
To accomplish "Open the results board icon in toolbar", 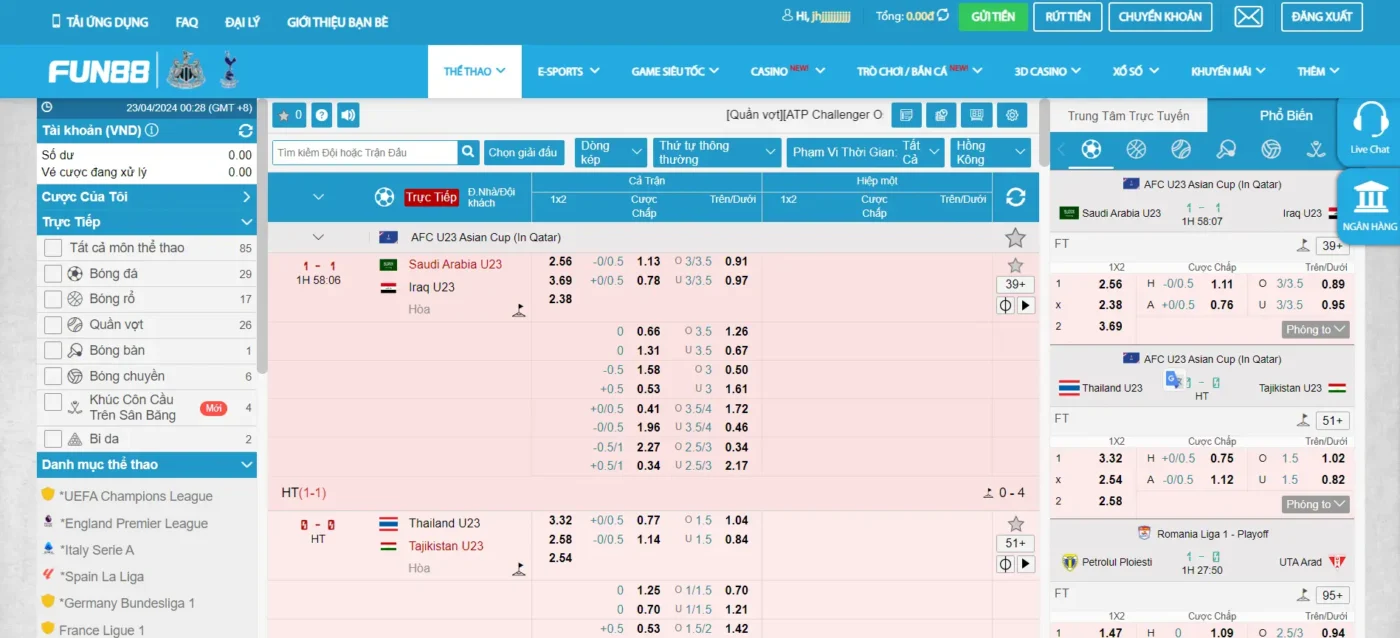I will pos(976,115).
